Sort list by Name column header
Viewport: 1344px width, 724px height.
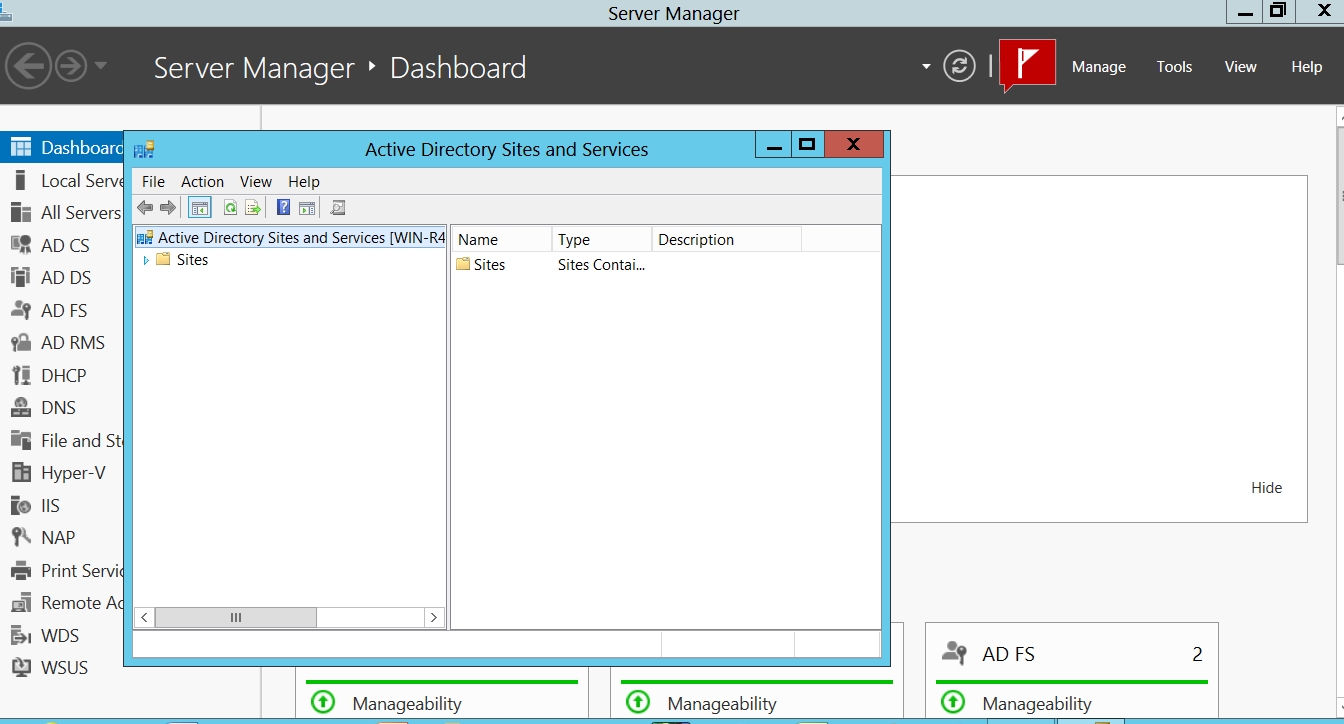[x=501, y=240]
